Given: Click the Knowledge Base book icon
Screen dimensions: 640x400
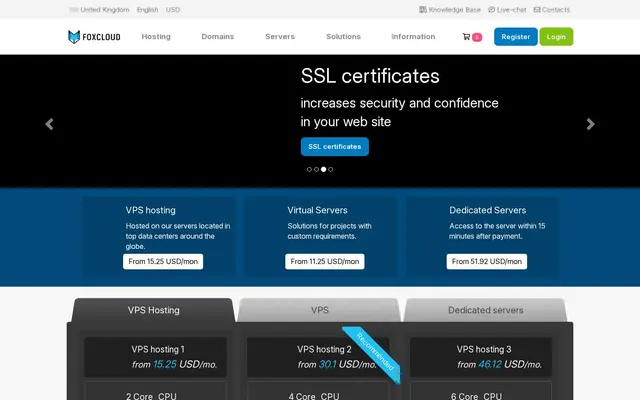Looking at the screenshot, I should (423, 9).
